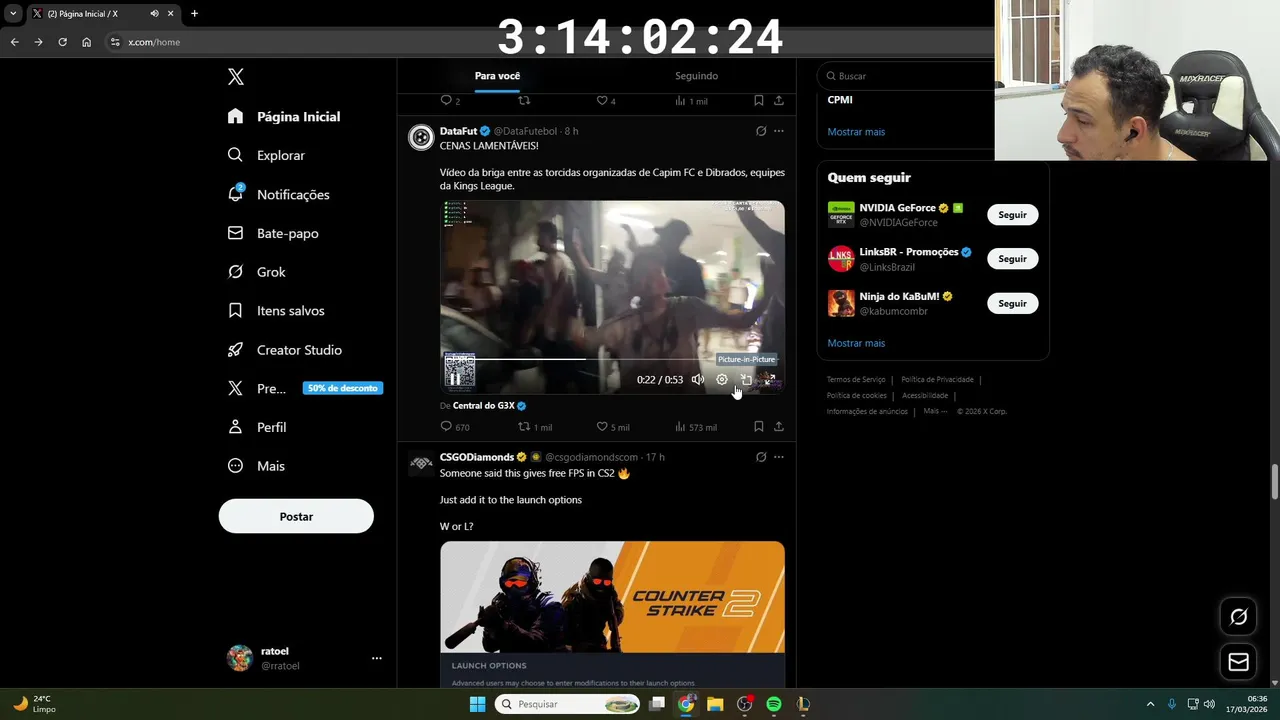The image size is (1280, 720).
Task: Open a new browser tab
Action: click(x=194, y=13)
